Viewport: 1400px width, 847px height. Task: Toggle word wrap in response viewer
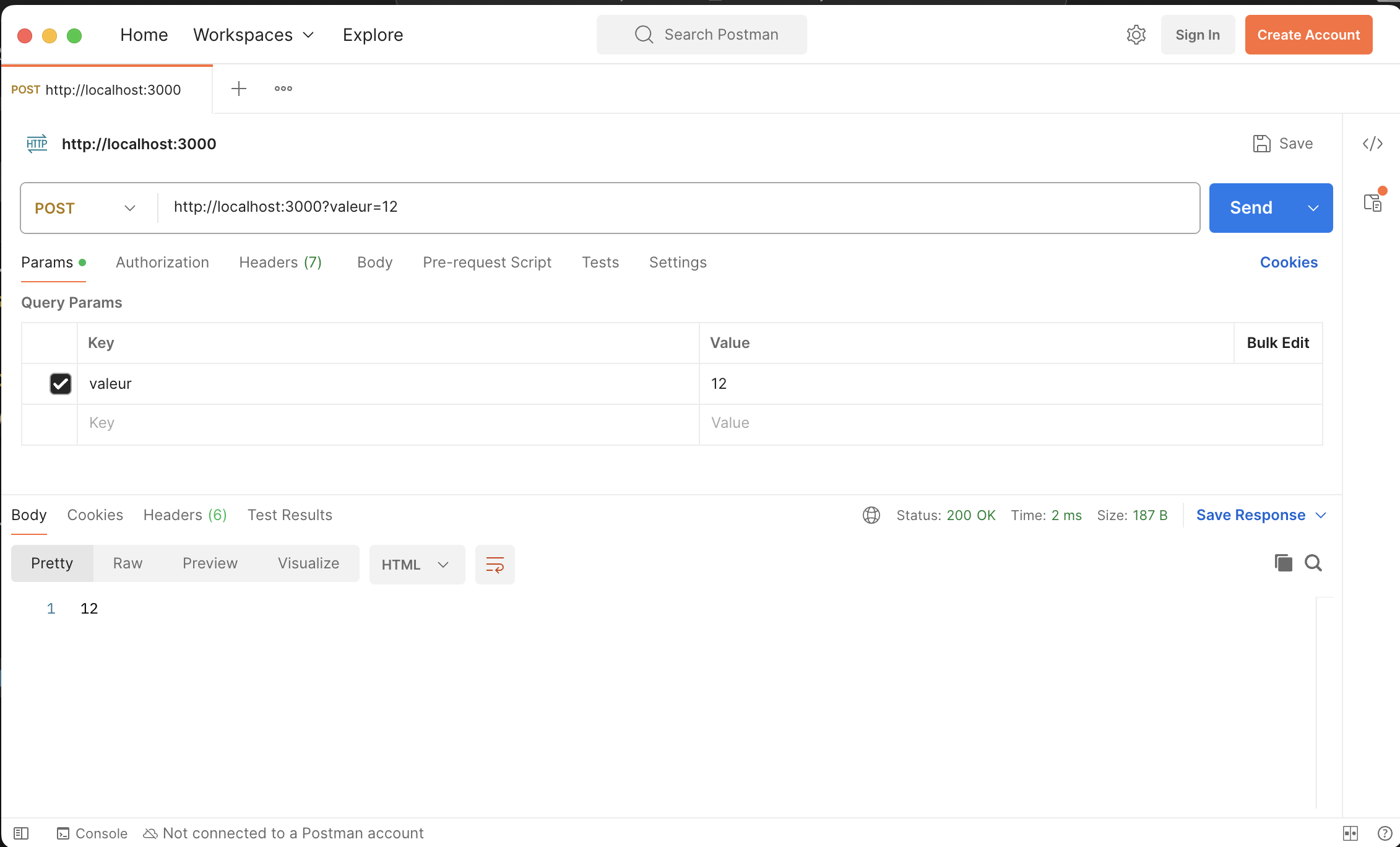tap(495, 564)
